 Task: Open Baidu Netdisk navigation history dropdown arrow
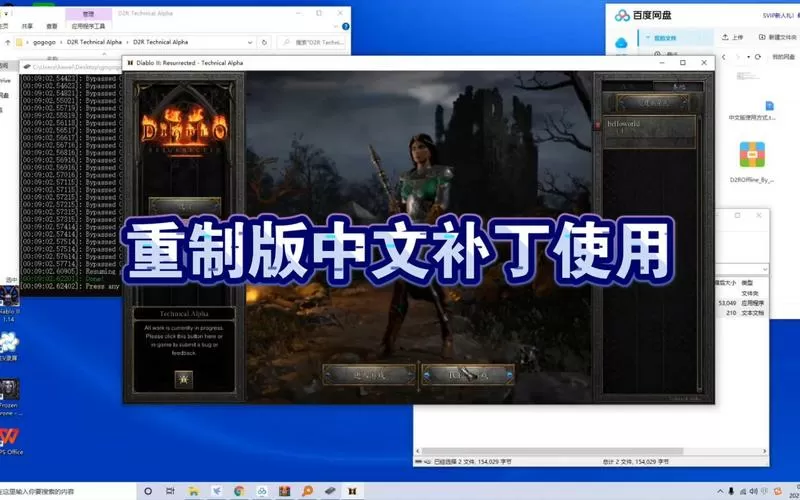(748, 57)
